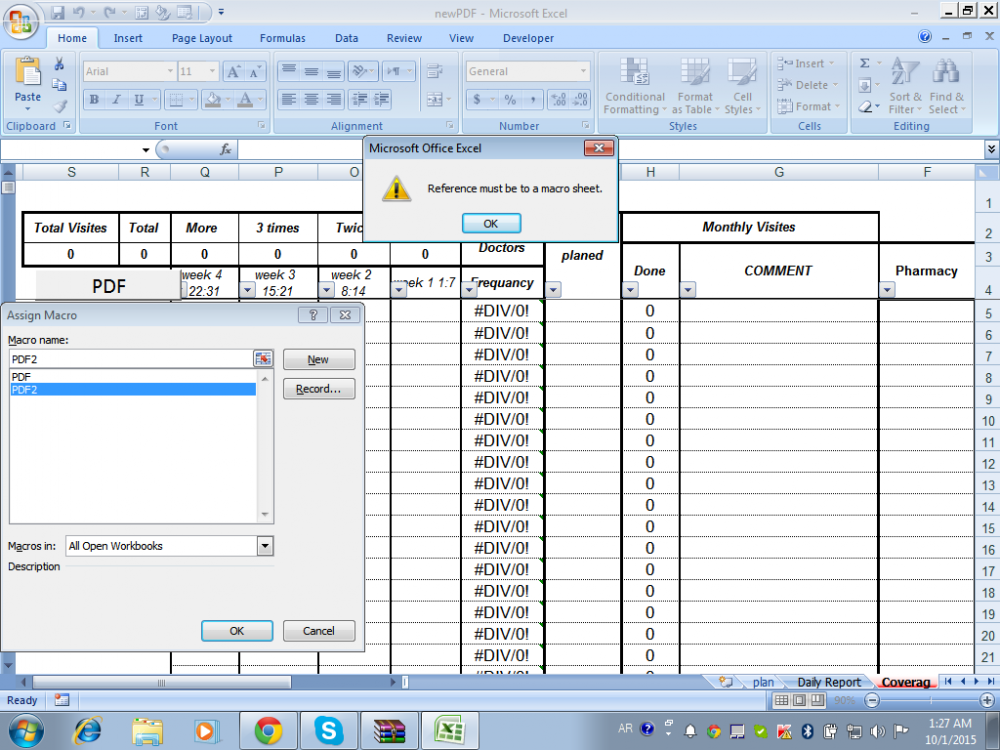Toggle Align Text Left
The image size is (1000, 750).
pyautogui.click(x=289, y=99)
